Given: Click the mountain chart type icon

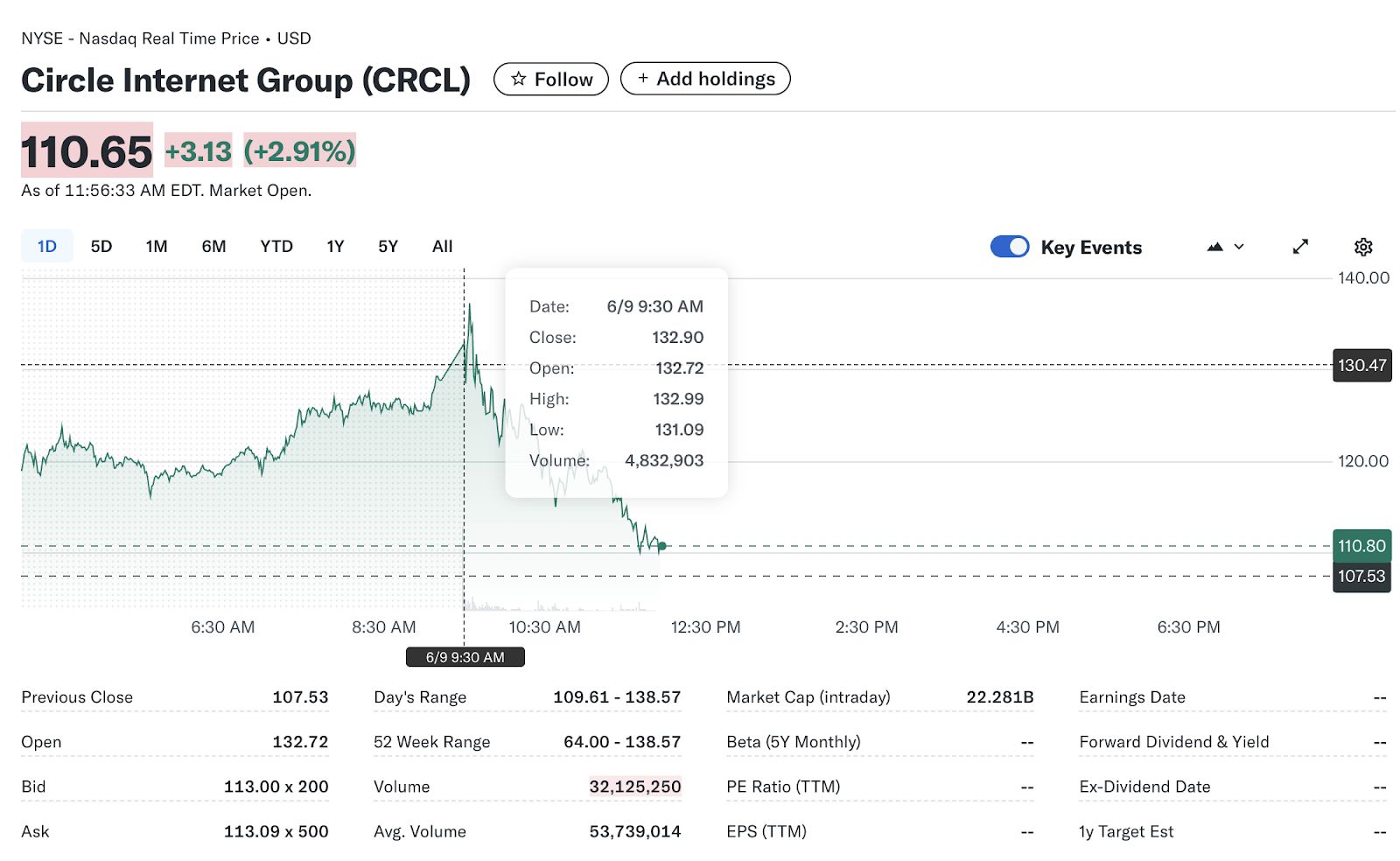Looking at the screenshot, I should point(1214,247).
